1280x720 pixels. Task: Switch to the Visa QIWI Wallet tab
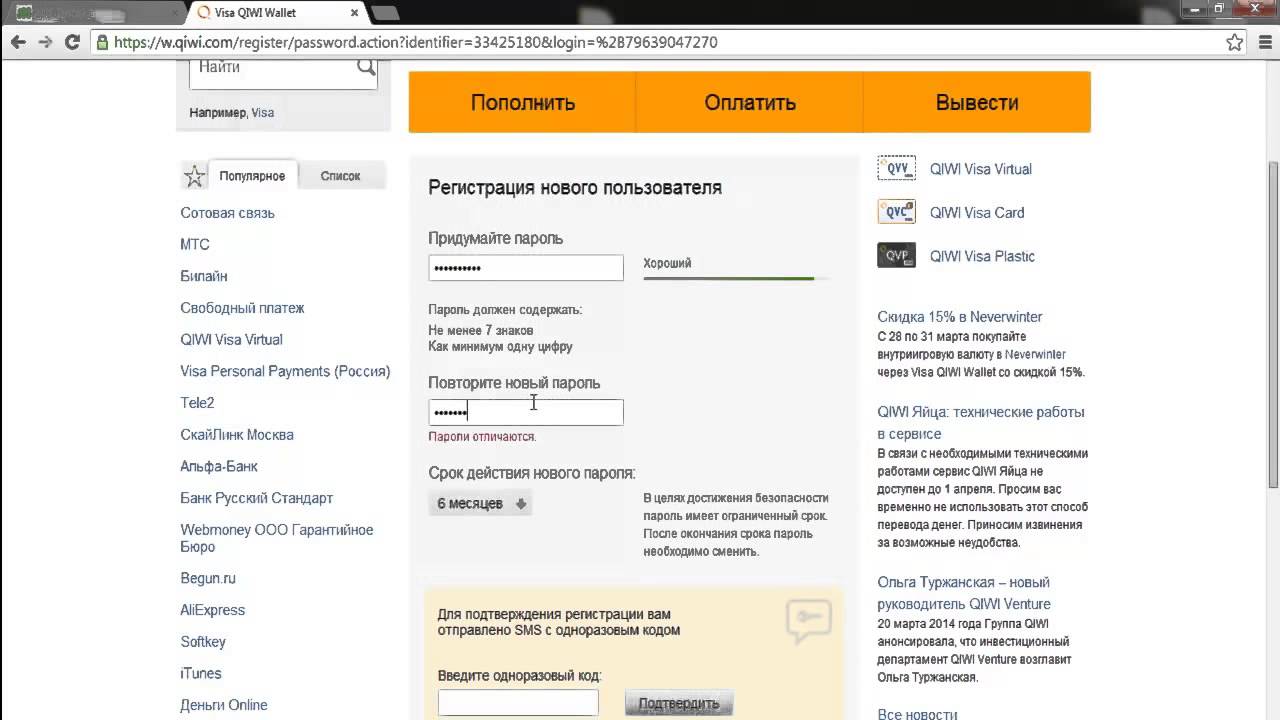point(277,13)
